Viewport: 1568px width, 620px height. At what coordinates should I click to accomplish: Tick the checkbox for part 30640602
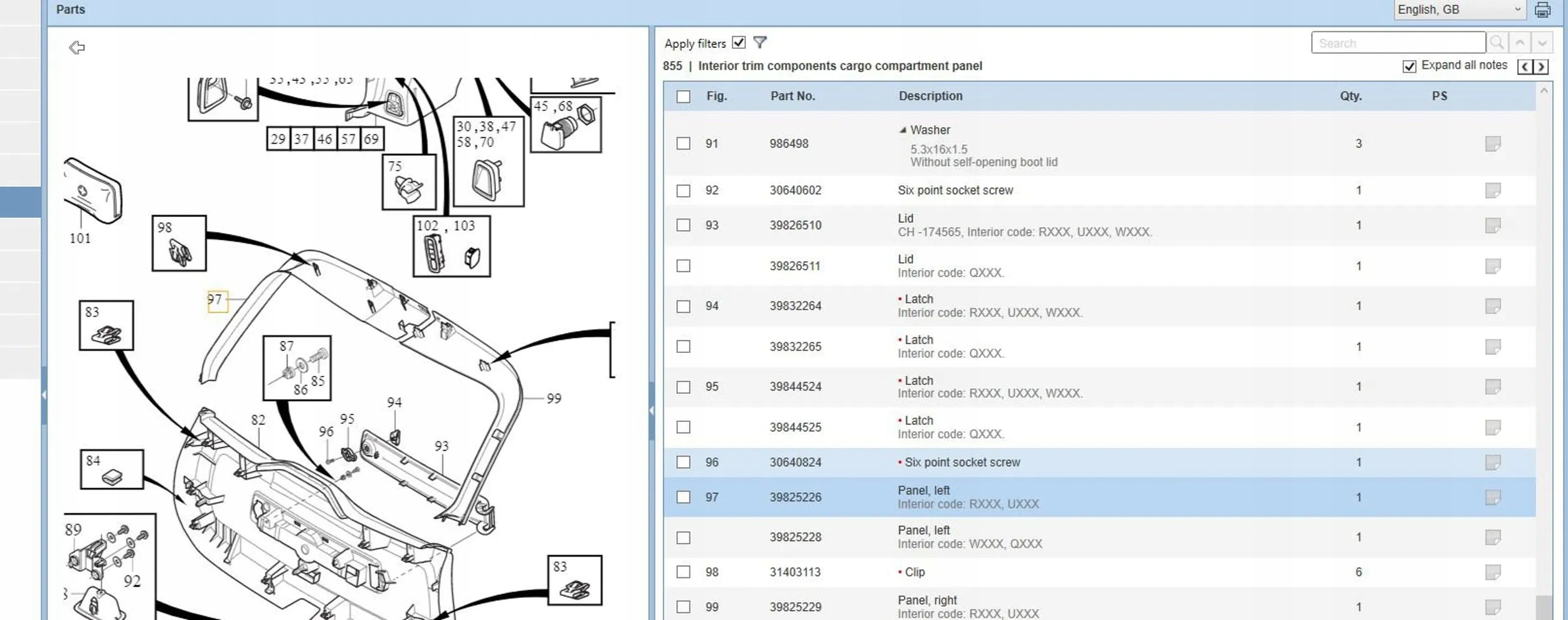tap(684, 191)
